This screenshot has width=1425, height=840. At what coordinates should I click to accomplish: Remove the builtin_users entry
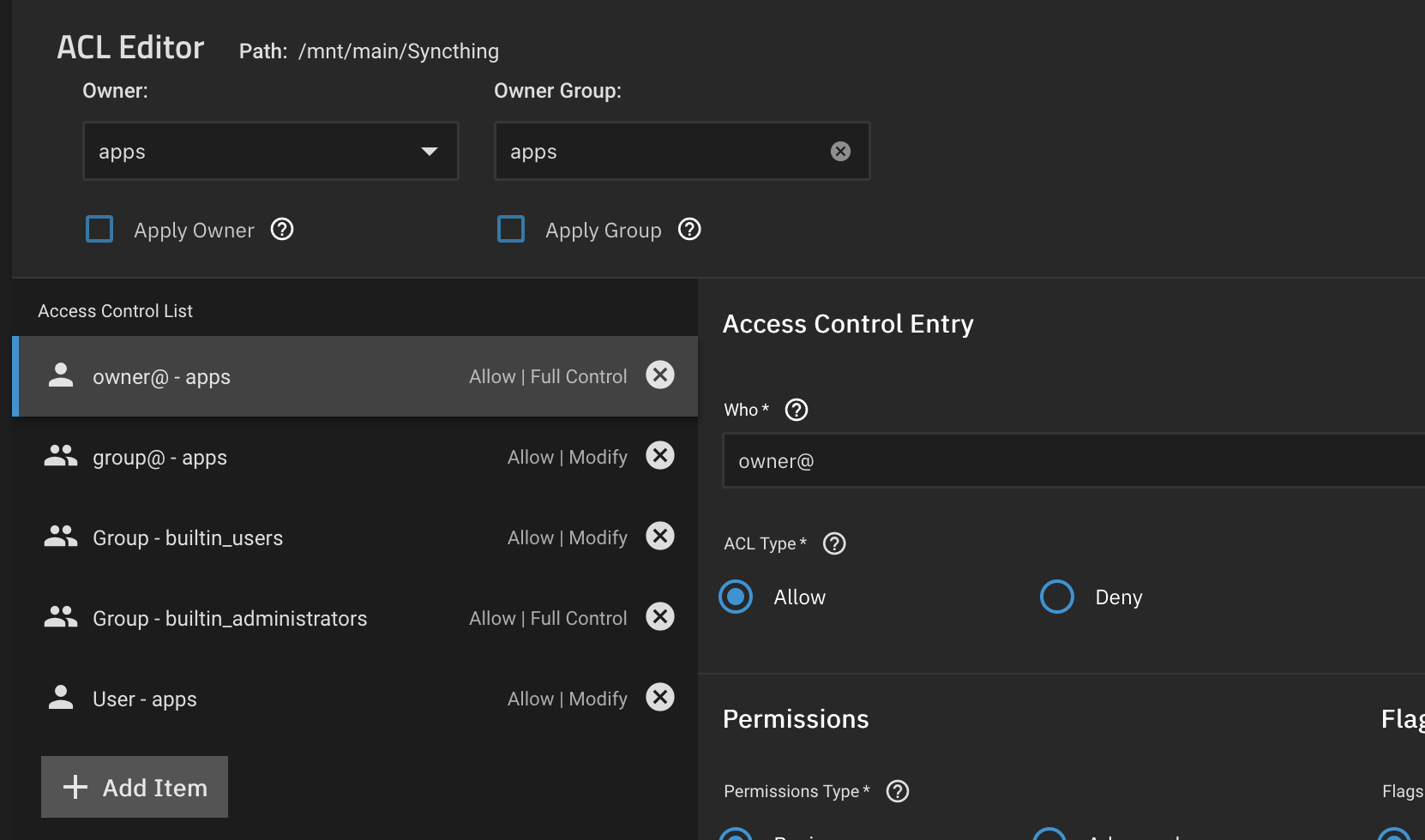tap(660, 536)
